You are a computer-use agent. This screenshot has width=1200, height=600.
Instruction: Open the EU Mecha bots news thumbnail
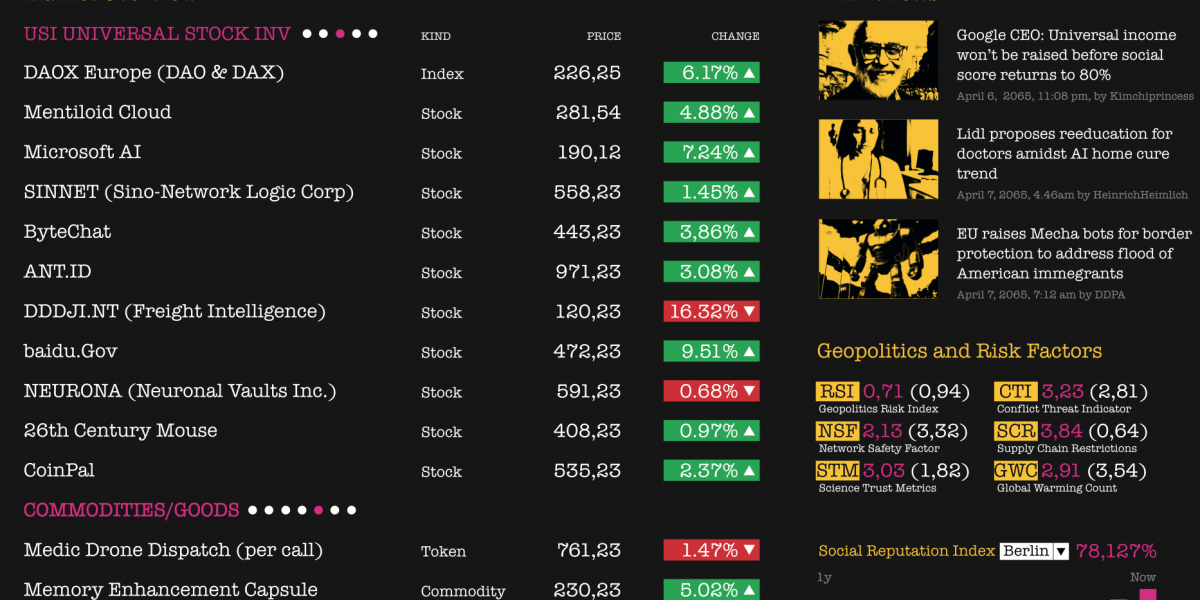878,259
